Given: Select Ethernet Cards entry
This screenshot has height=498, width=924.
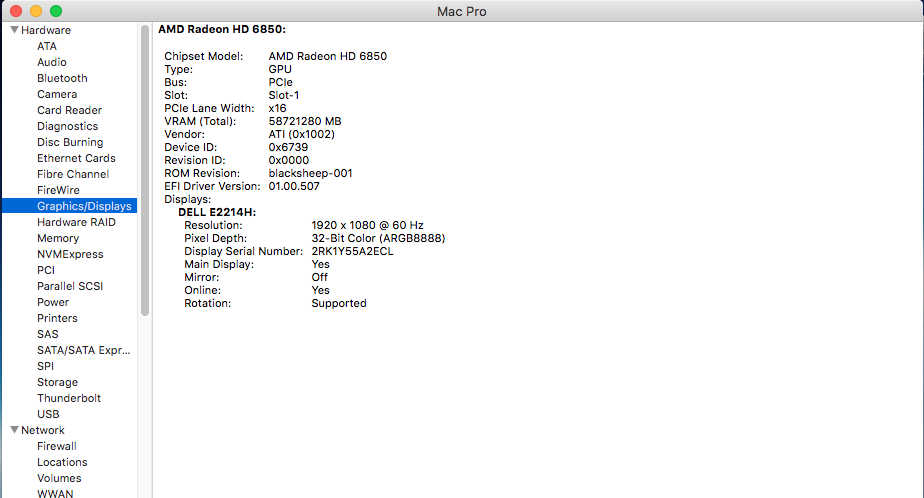Looking at the screenshot, I should coord(77,158).
